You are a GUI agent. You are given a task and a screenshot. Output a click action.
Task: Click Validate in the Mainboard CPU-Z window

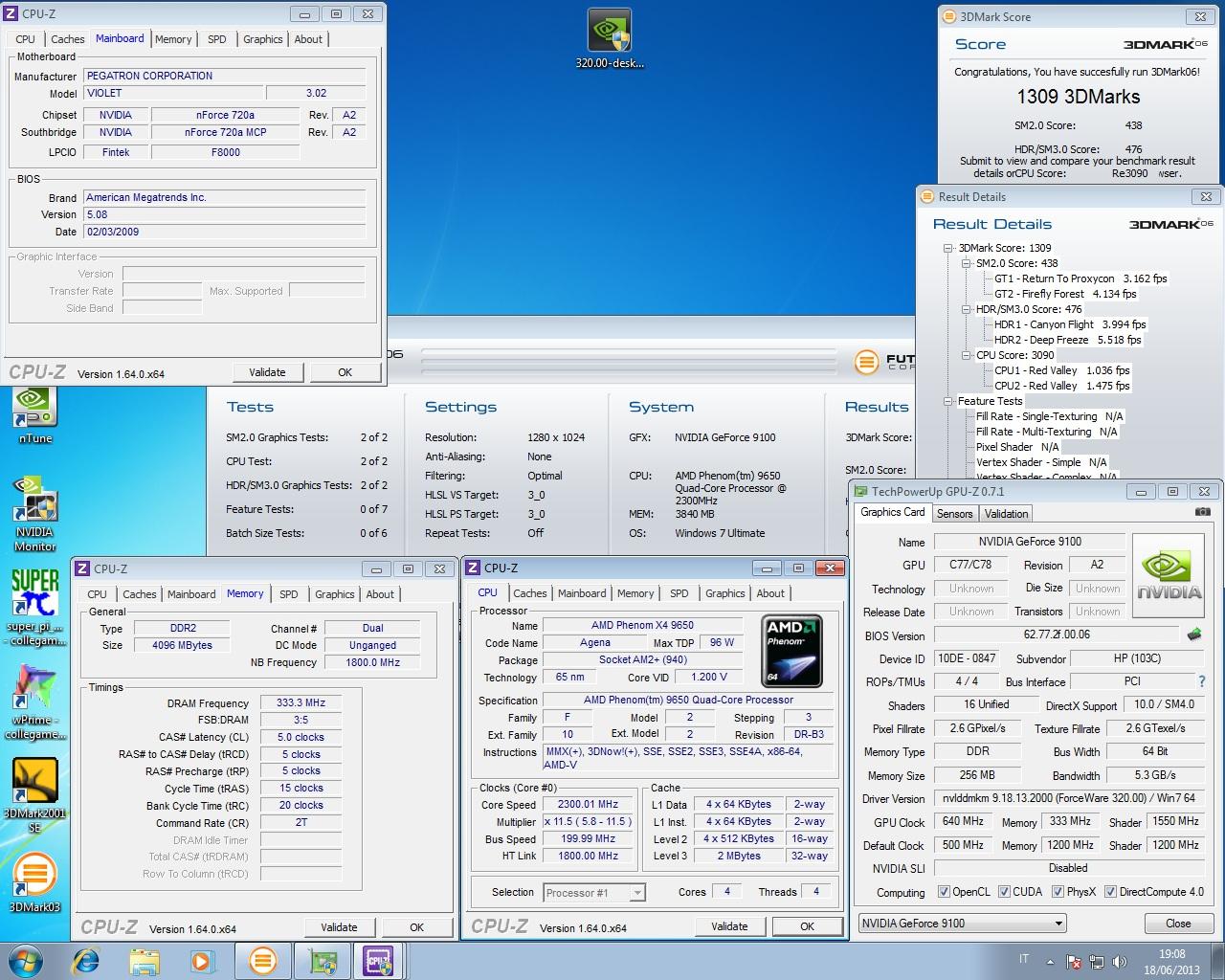tap(267, 372)
